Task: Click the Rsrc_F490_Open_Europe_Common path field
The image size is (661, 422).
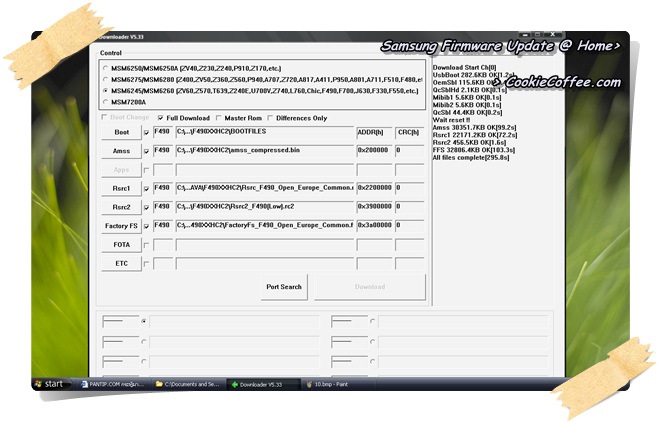Action: pyautogui.click(x=265, y=188)
